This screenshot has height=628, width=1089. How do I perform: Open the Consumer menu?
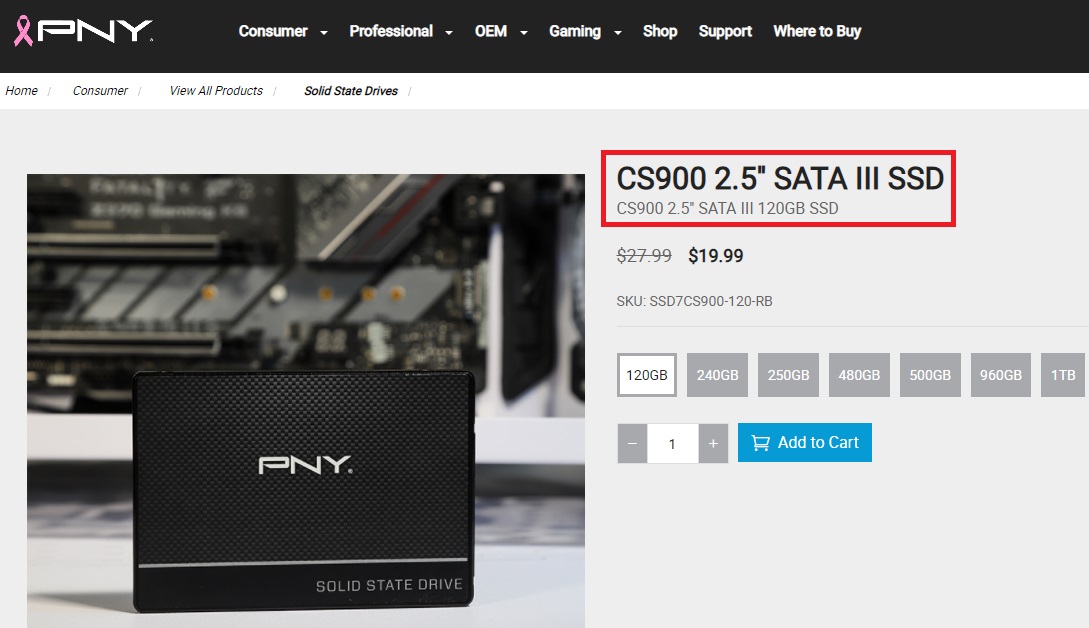(x=273, y=31)
